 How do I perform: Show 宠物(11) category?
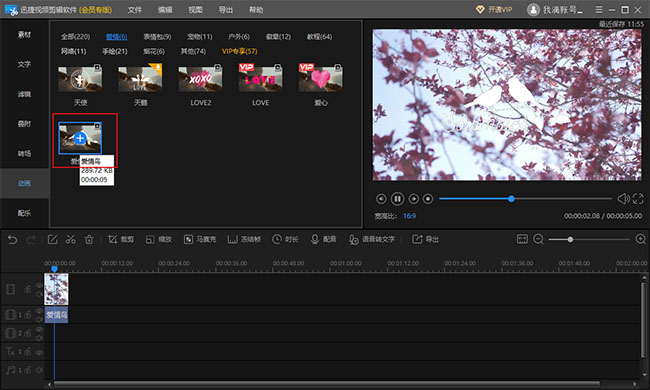point(199,36)
